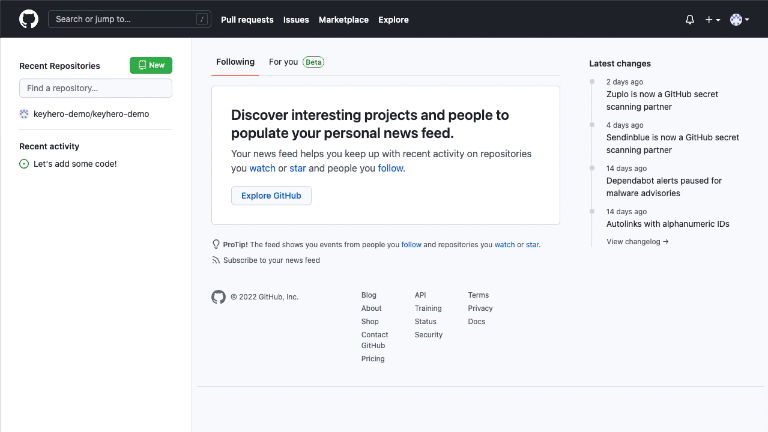Open the user avatar menu

click(x=740, y=20)
